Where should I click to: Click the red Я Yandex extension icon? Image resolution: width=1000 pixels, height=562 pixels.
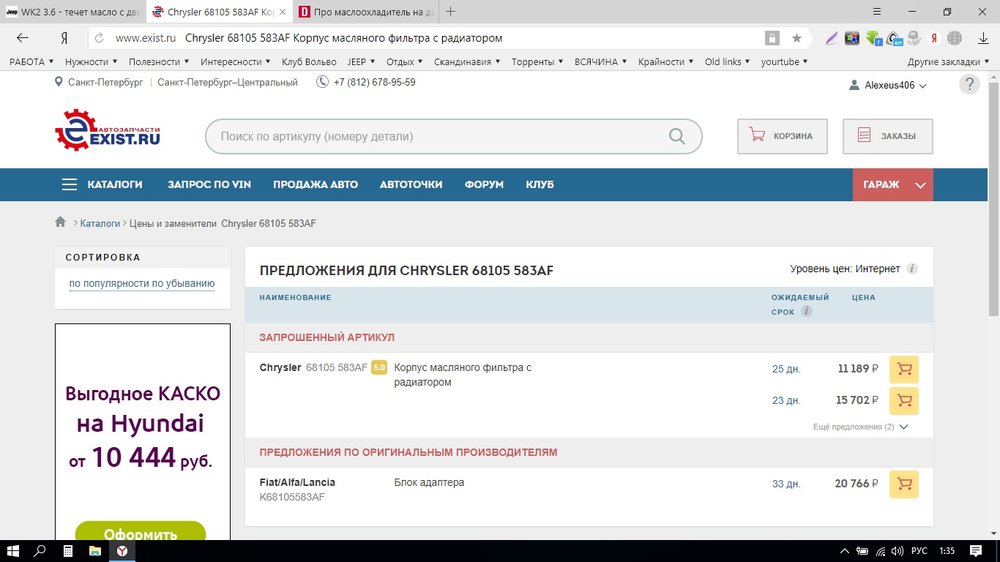(x=934, y=38)
